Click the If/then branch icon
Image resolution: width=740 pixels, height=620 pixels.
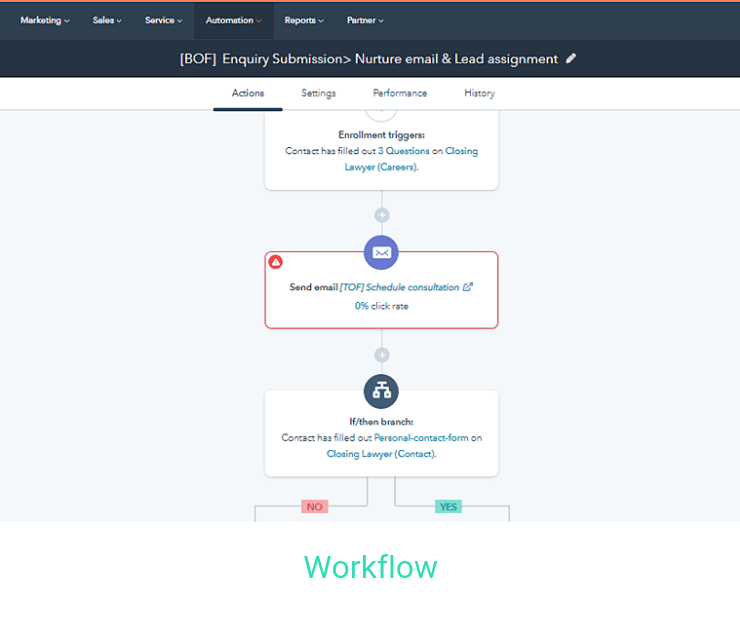(x=381, y=391)
